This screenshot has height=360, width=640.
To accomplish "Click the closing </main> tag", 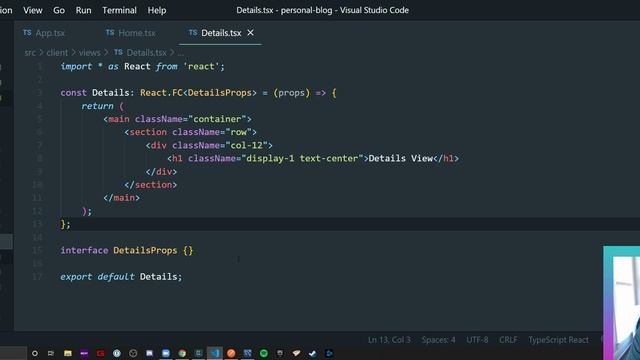I will pyautogui.click(x=121, y=198).
